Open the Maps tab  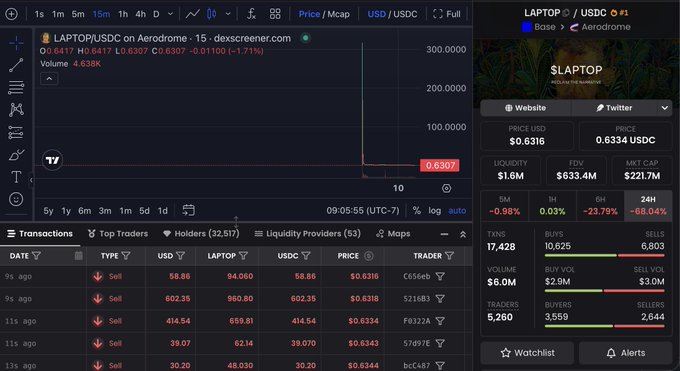[393, 233]
